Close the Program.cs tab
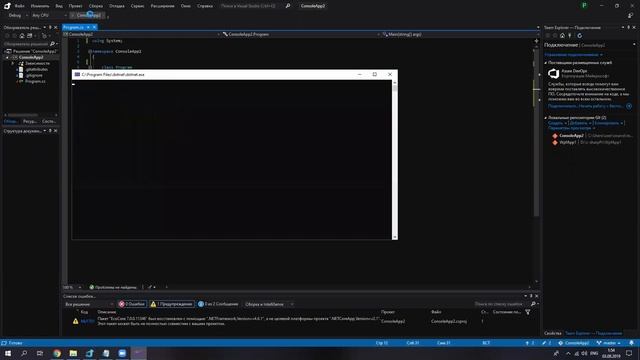640x360 pixels. [94, 27]
